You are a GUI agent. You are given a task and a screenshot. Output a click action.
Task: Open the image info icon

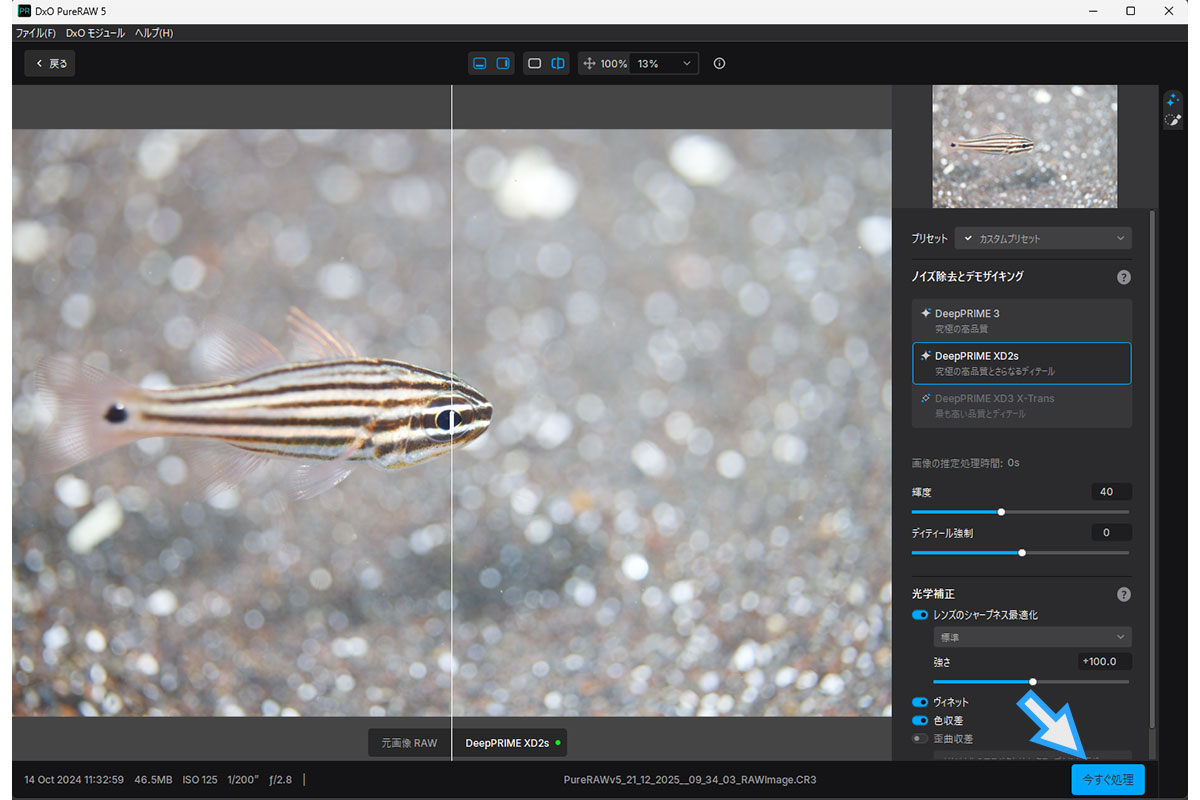tap(719, 63)
